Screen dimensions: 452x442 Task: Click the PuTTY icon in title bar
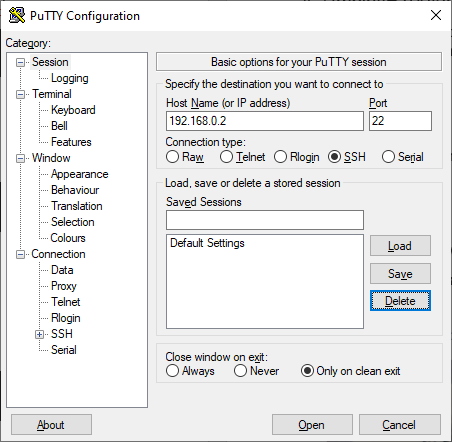(x=17, y=15)
